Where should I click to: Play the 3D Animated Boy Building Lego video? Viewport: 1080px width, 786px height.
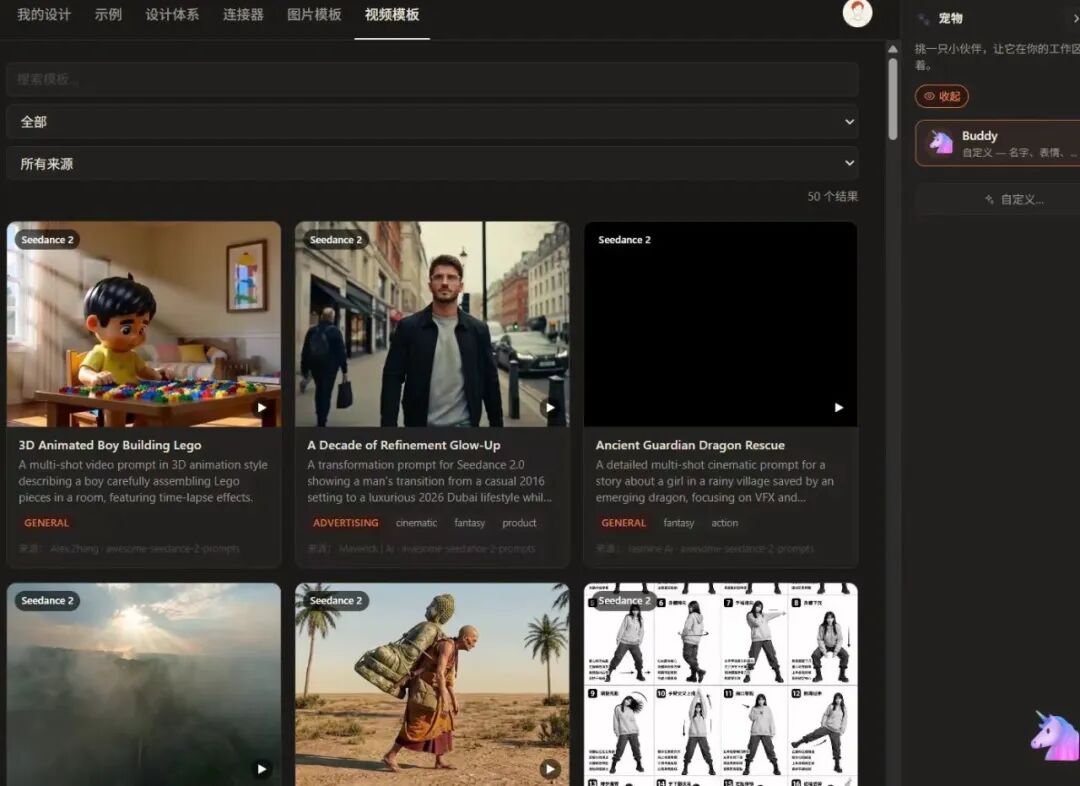pyautogui.click(x=262, y=407)
